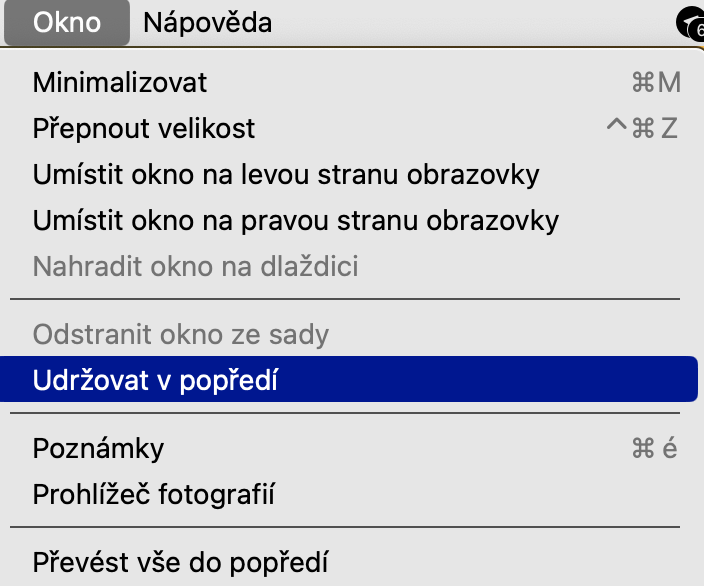Open the Okno menu

click(x=66, y=22)
